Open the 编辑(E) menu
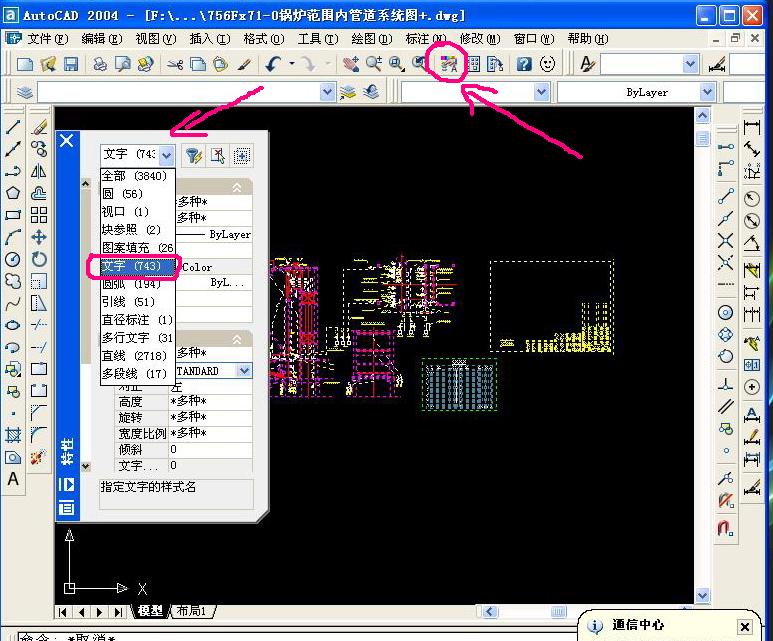 102,38
